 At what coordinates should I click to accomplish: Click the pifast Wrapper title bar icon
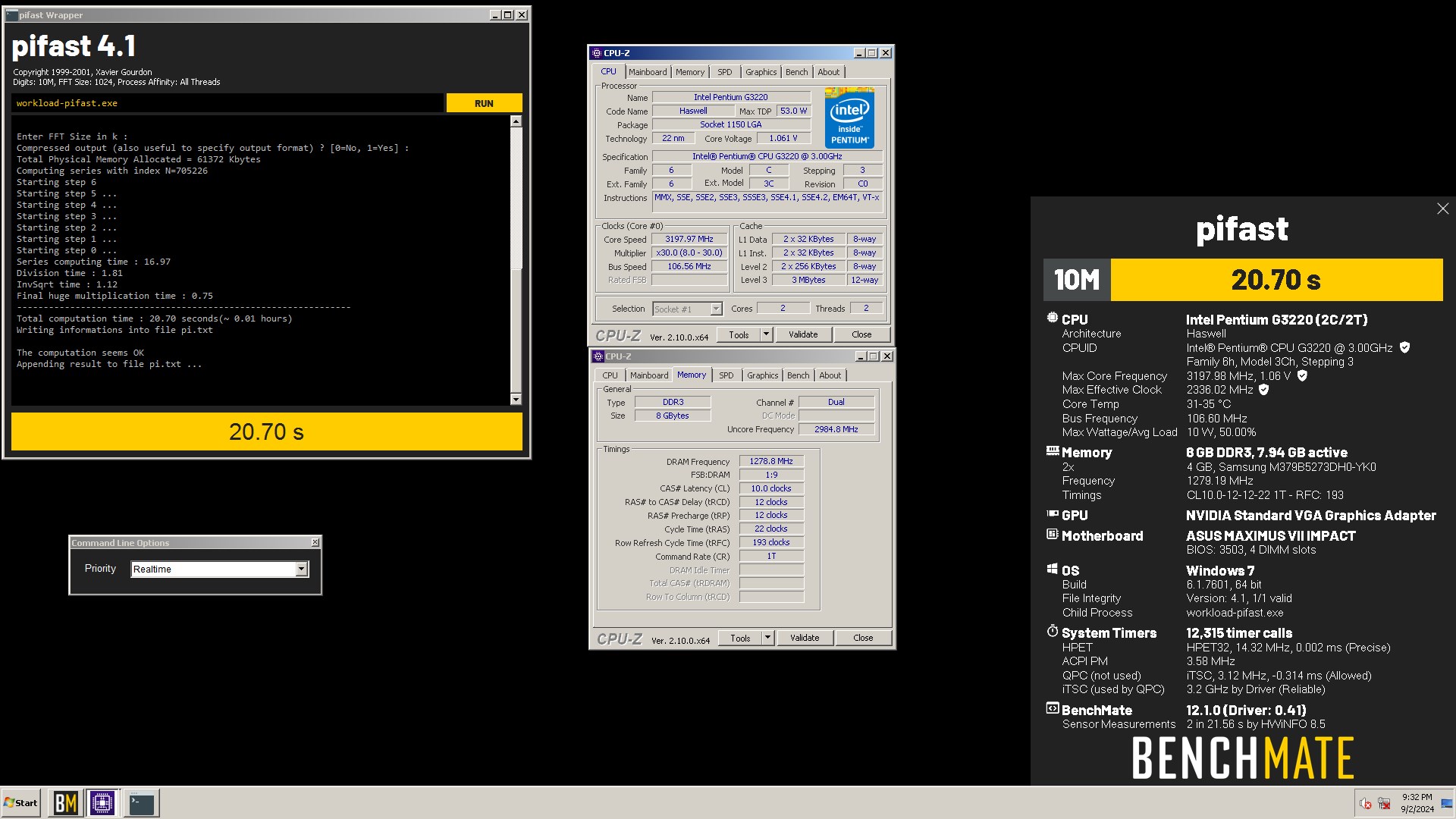tap(11, 14)
